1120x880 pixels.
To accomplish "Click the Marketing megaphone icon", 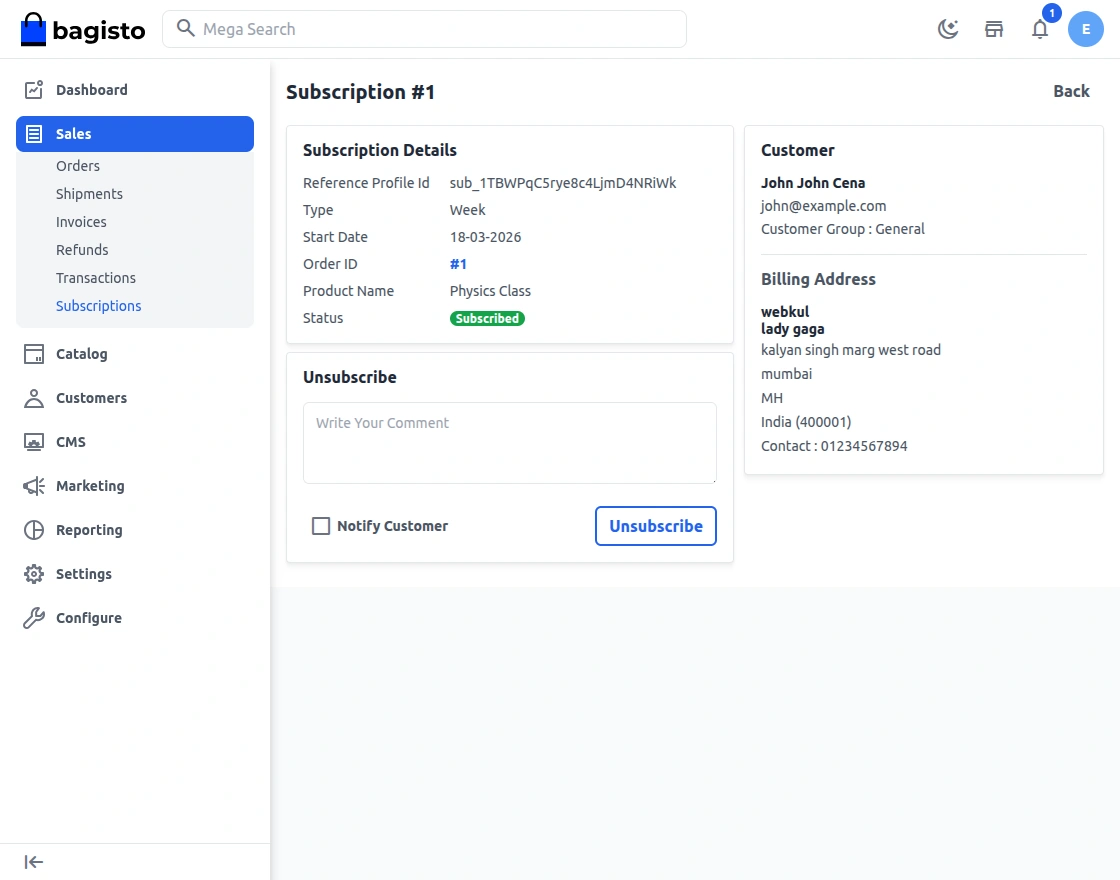I will (33, 485).
